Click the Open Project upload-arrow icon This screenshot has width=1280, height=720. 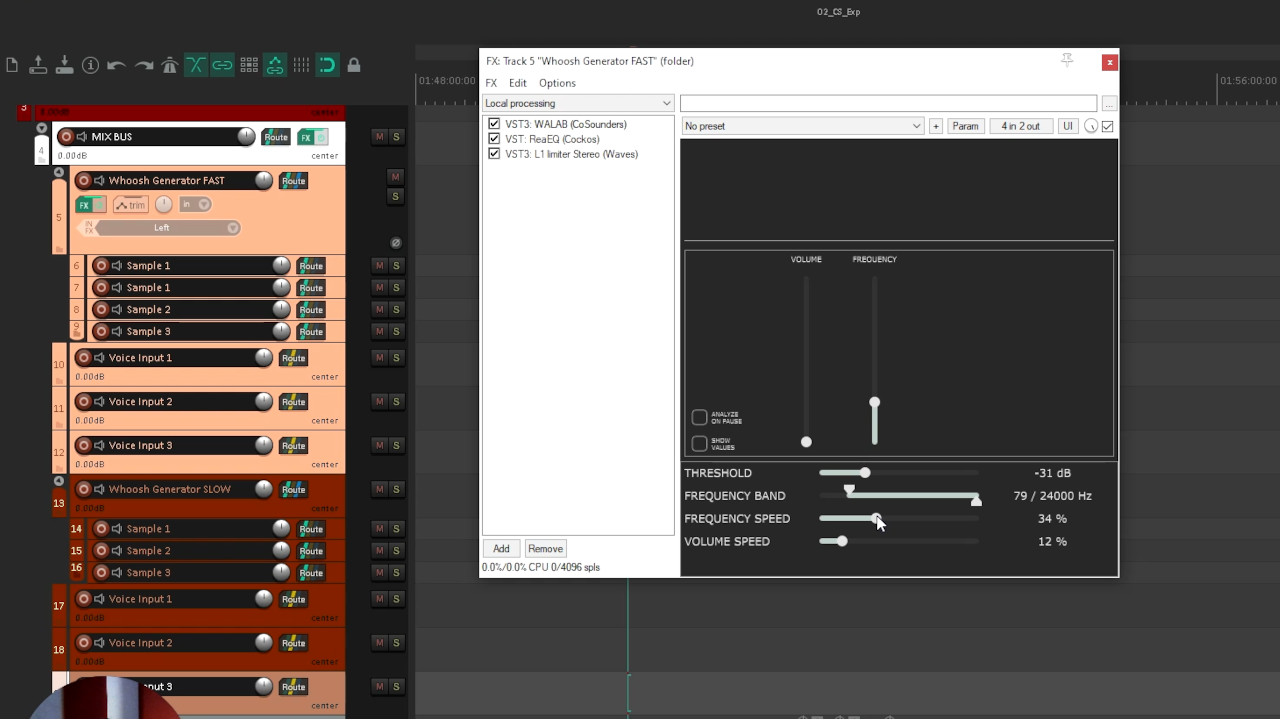point(38,65)
